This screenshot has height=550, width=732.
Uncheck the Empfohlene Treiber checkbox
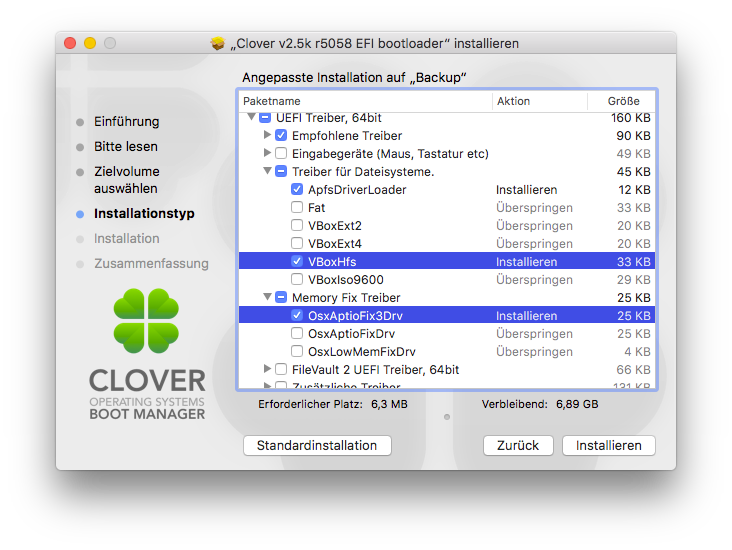pyautogui.click(x=281, y=136)
